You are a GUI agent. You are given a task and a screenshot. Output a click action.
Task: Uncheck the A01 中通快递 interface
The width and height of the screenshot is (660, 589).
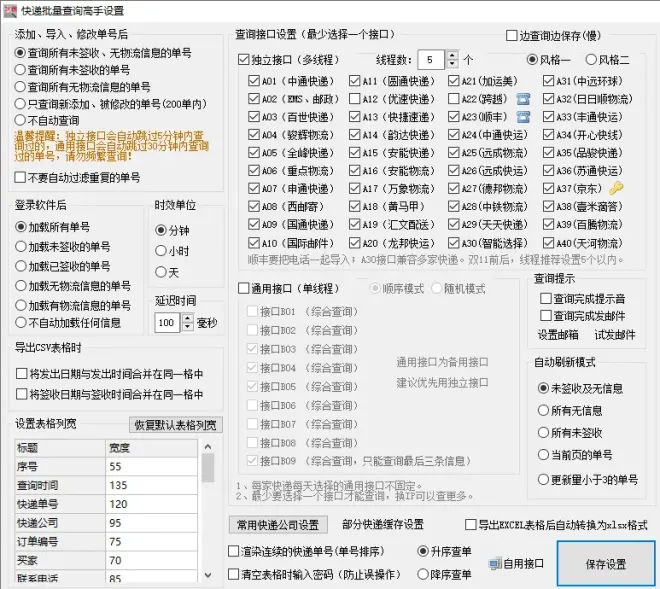(x=253, y=80)
